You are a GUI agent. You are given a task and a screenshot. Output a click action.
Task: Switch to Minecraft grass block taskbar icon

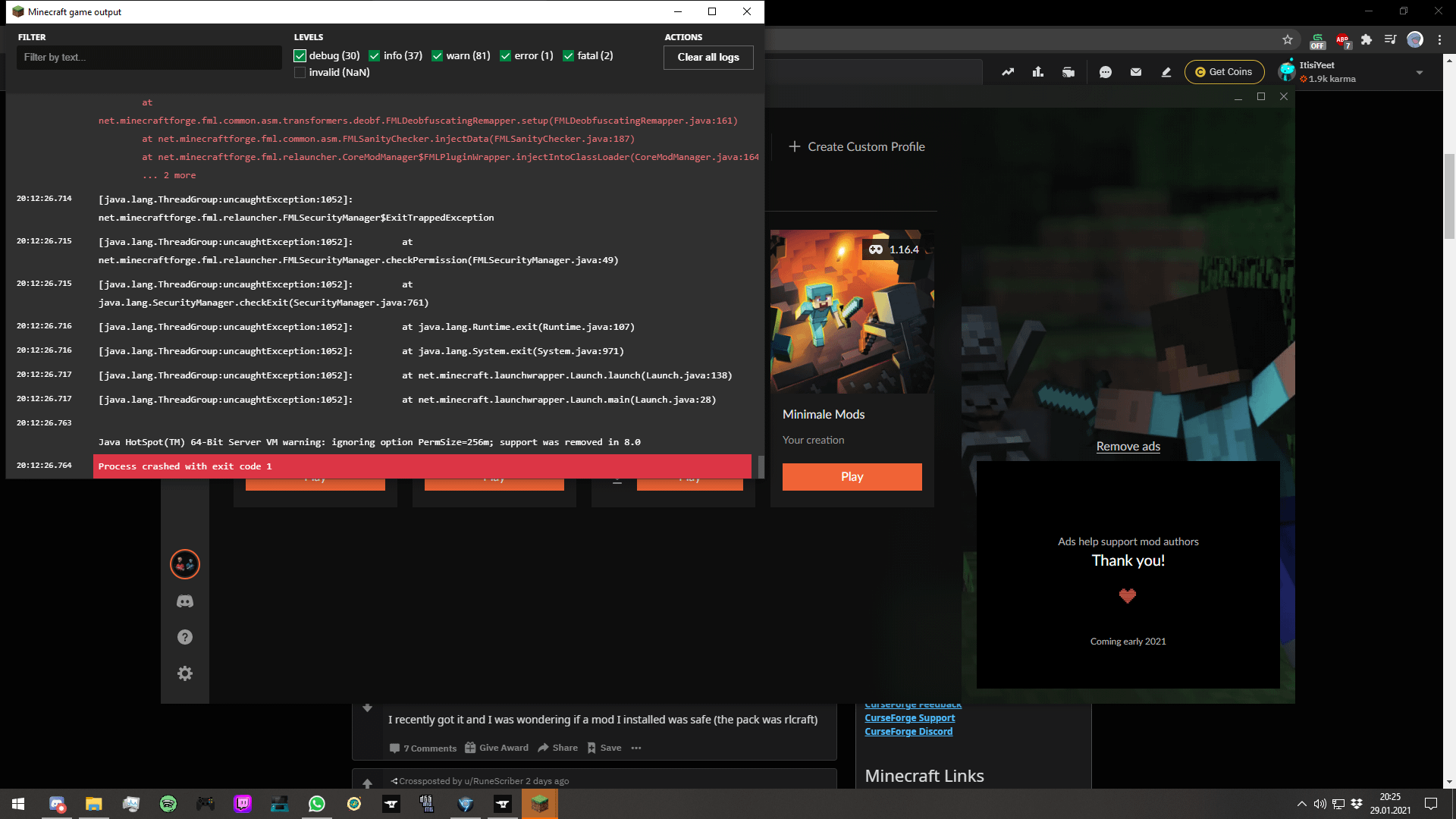(x=539, y=804)
